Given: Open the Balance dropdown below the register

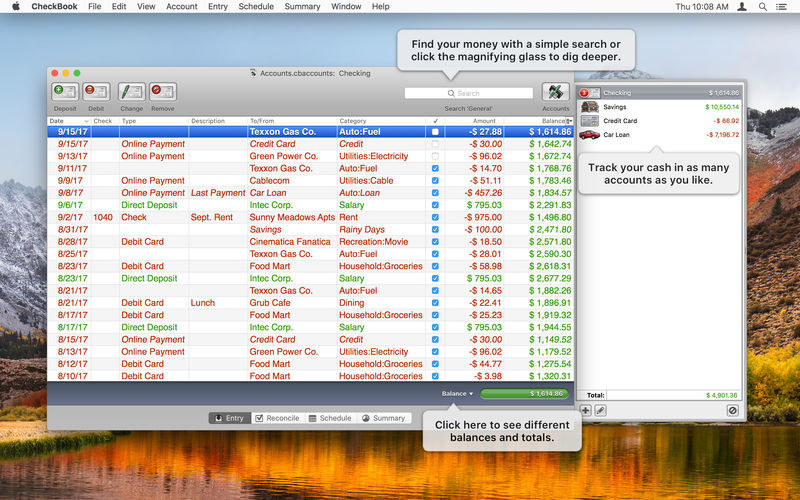Looking at the screenshot, I should (457, 394).
